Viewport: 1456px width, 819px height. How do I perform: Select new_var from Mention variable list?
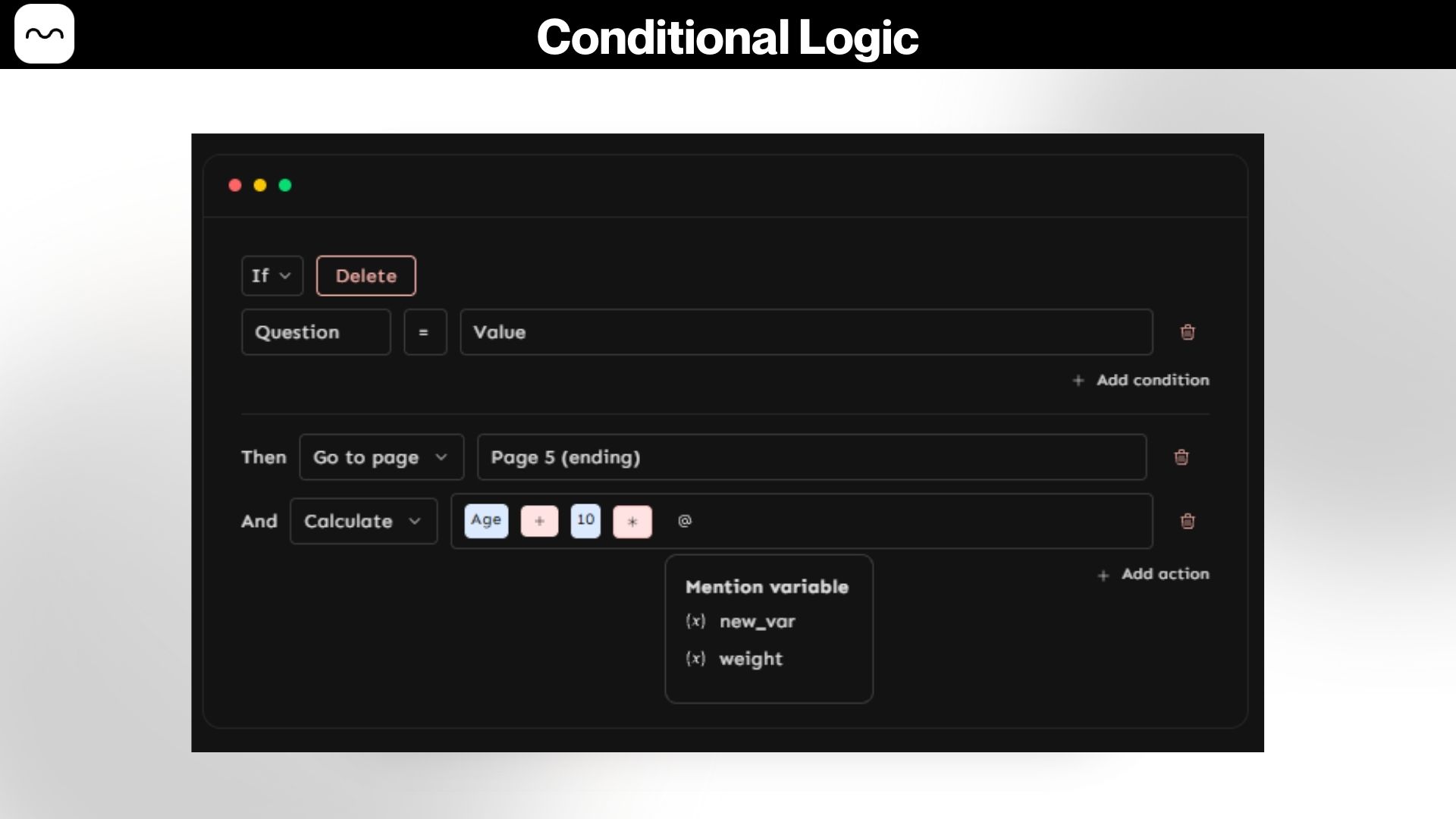tap(757, 622)
